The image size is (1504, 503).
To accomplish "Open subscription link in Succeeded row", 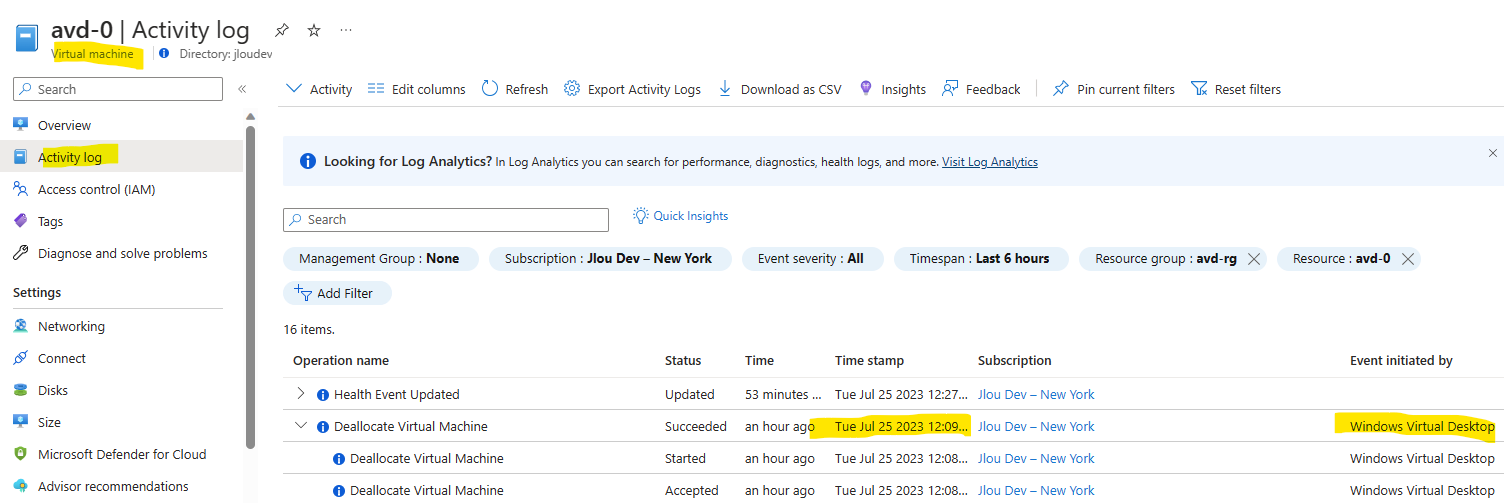I will click(1036, 426).
